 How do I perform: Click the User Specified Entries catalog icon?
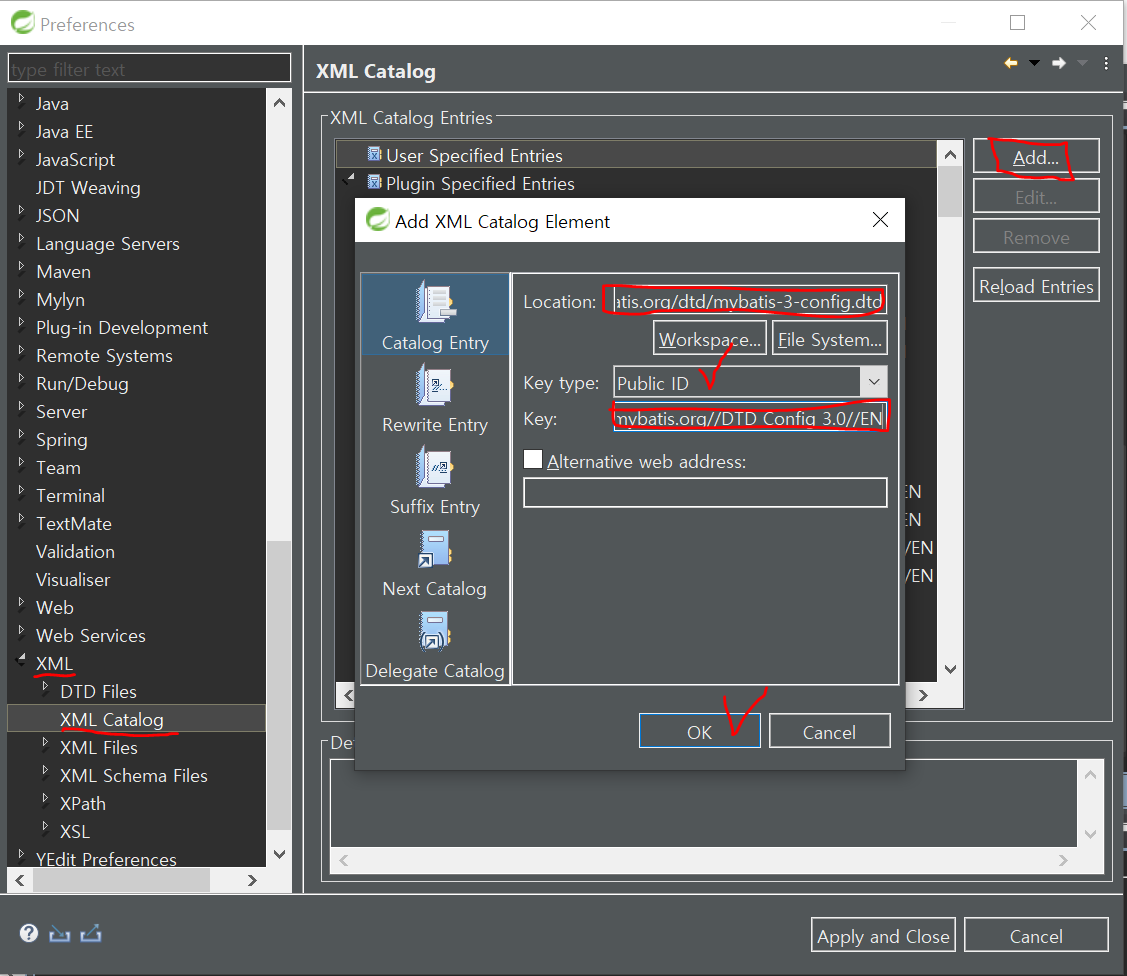(374, 154)
